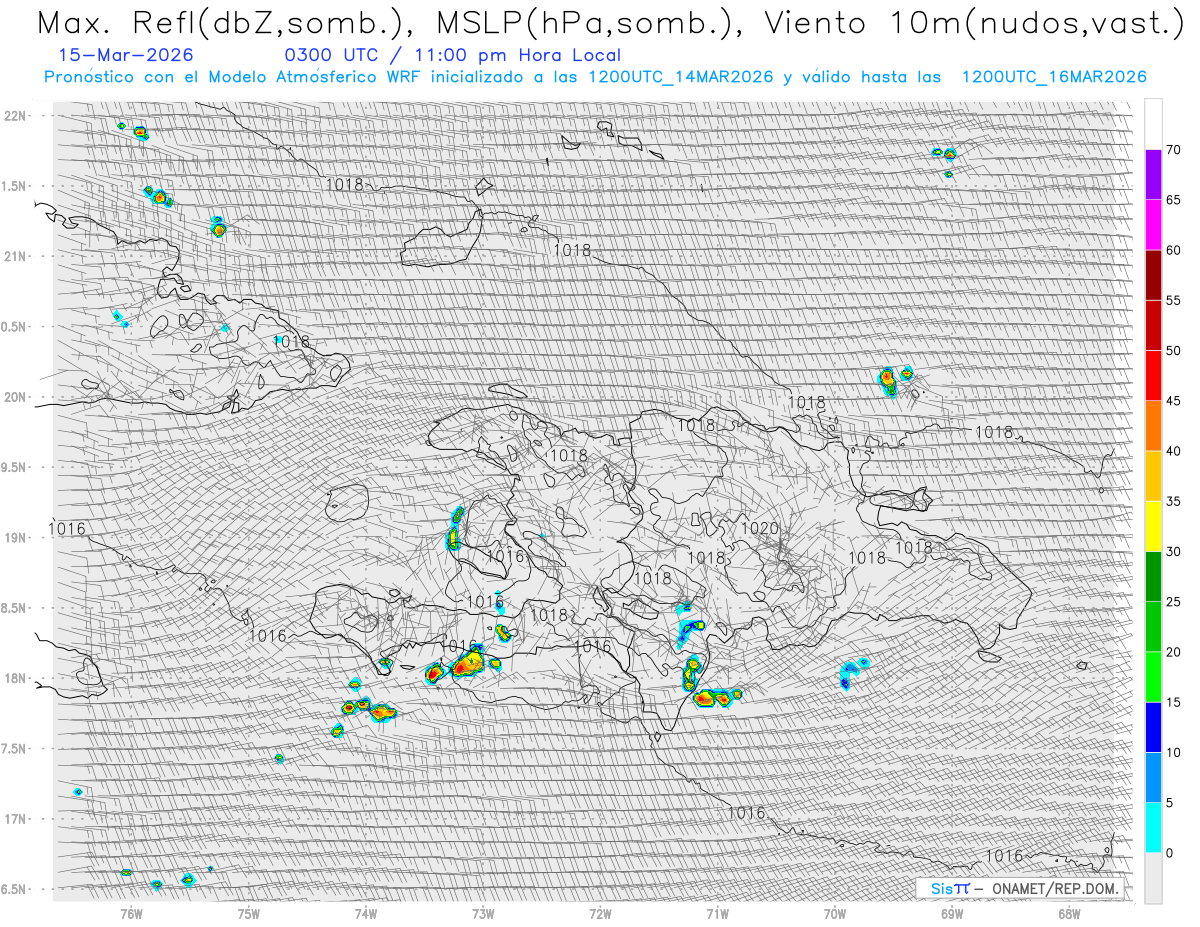Screen dimensions: 1200x927
Task: Click the '74W' longitude axis label
Action: (366, 914)
